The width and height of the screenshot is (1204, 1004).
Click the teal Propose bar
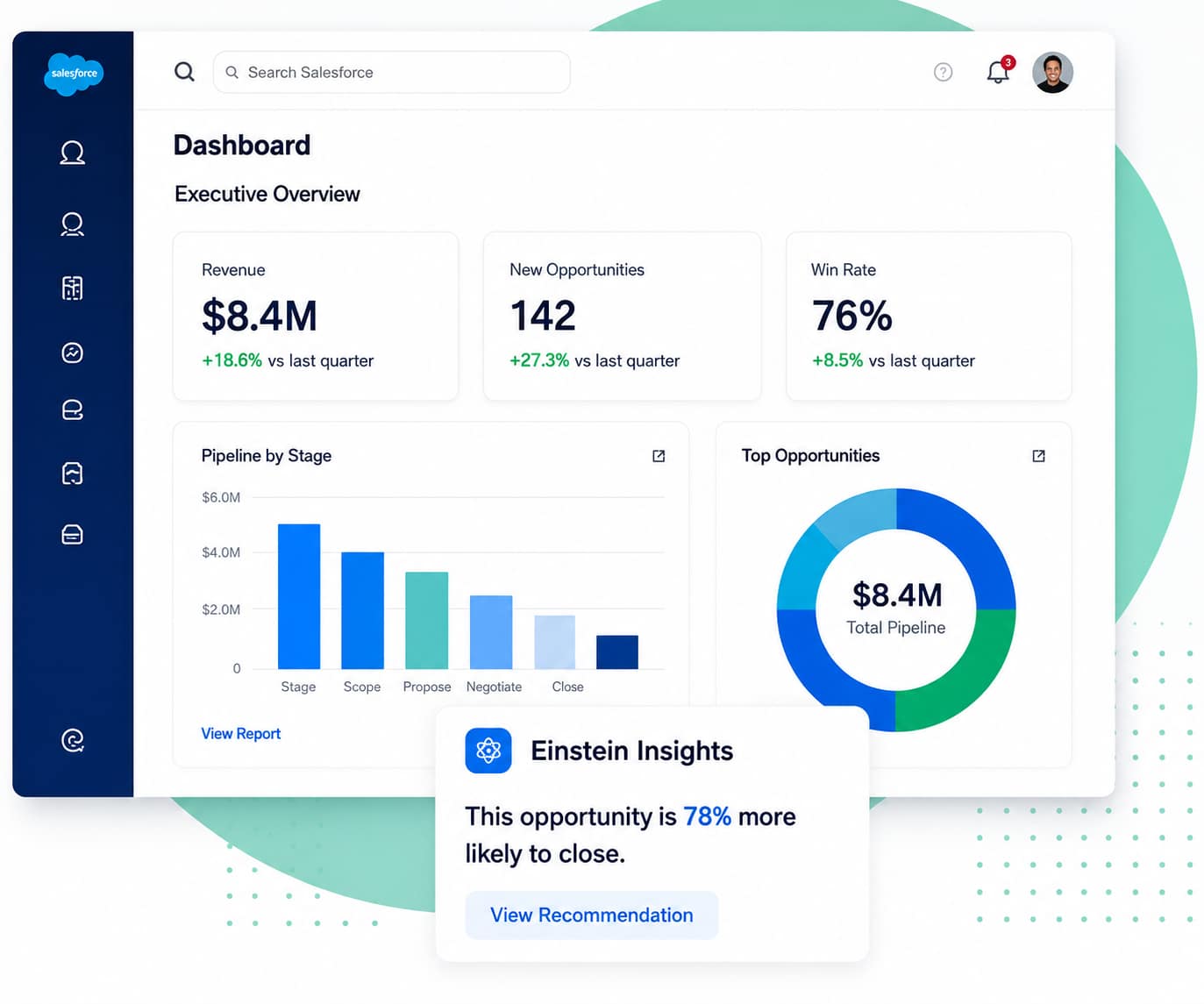(x=427, y=621)
